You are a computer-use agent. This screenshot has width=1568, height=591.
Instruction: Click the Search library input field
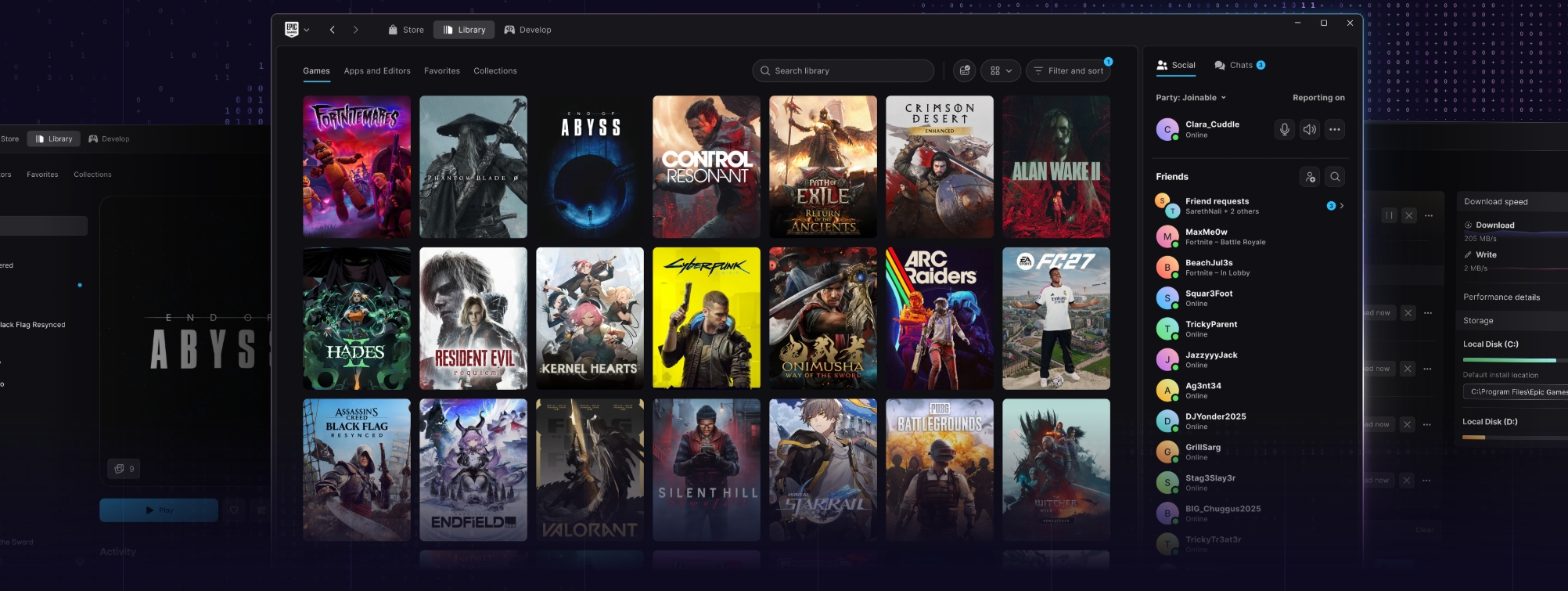843,70
